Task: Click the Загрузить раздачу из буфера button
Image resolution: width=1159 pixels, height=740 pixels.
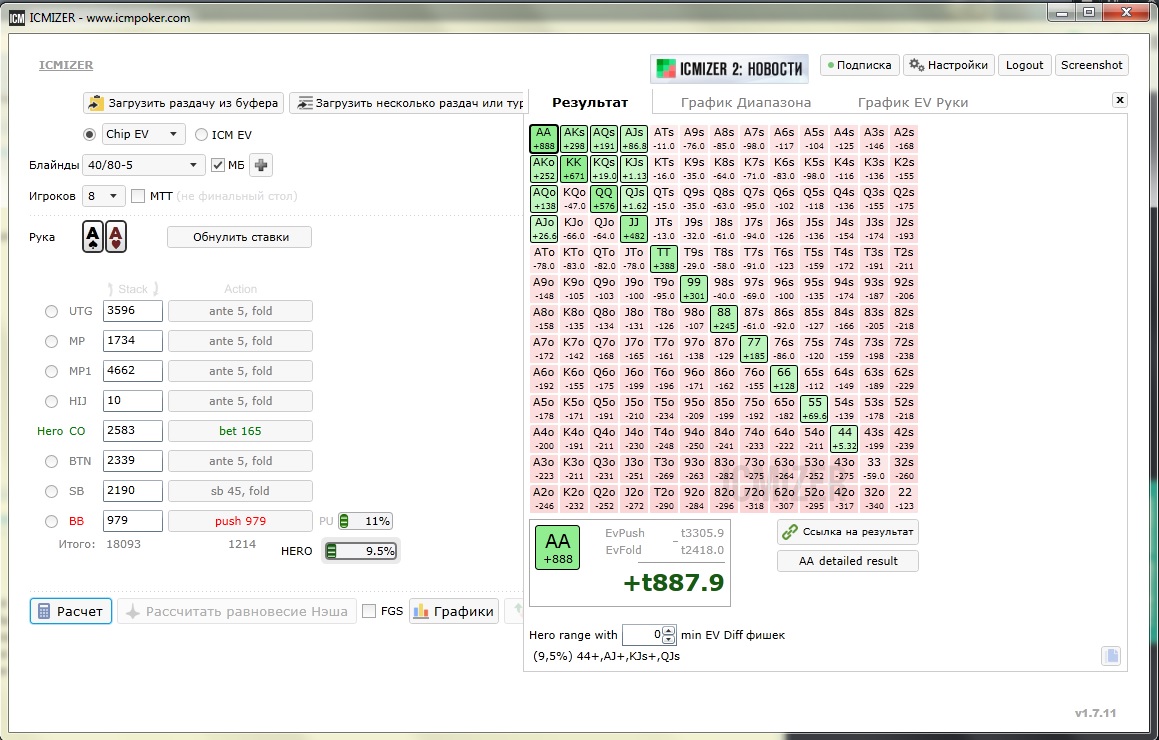Action: point(183,103)
